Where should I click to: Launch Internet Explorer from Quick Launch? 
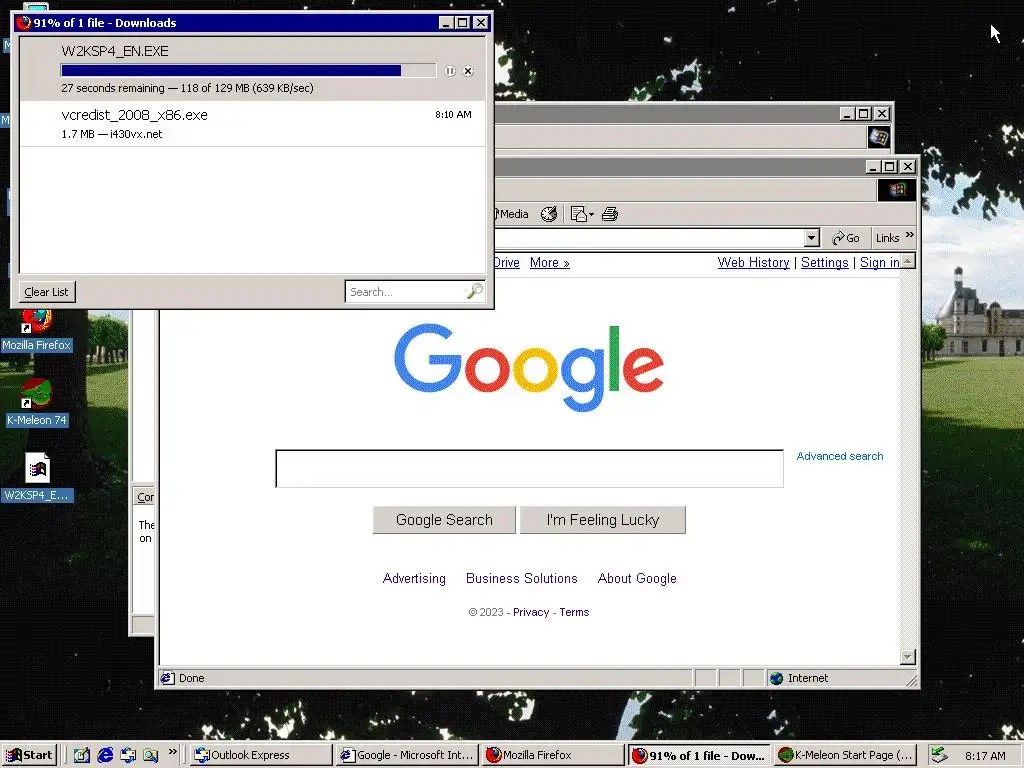(x=105, y=755)
